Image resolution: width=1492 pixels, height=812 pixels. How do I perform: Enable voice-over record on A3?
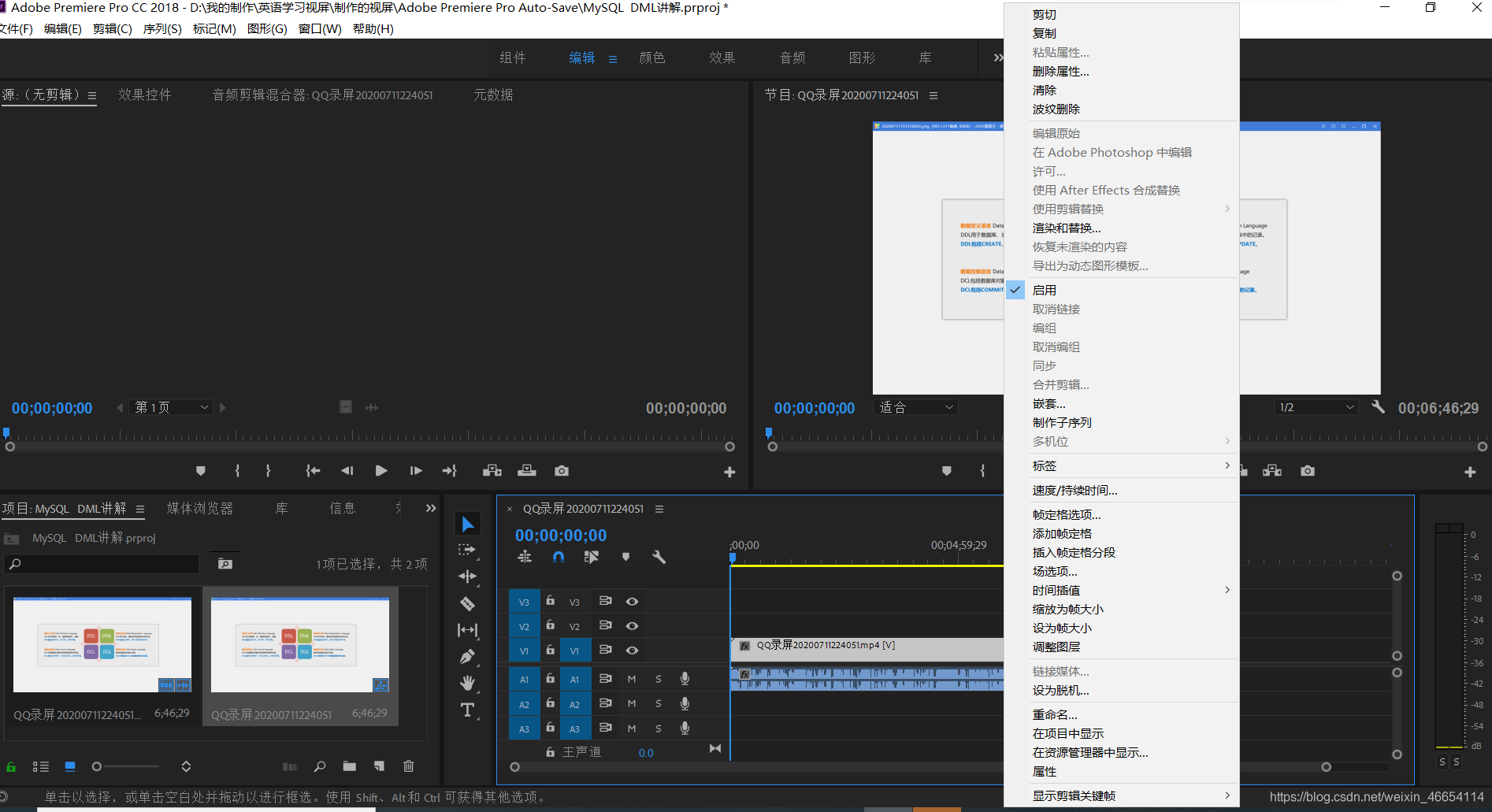(685, 728)
